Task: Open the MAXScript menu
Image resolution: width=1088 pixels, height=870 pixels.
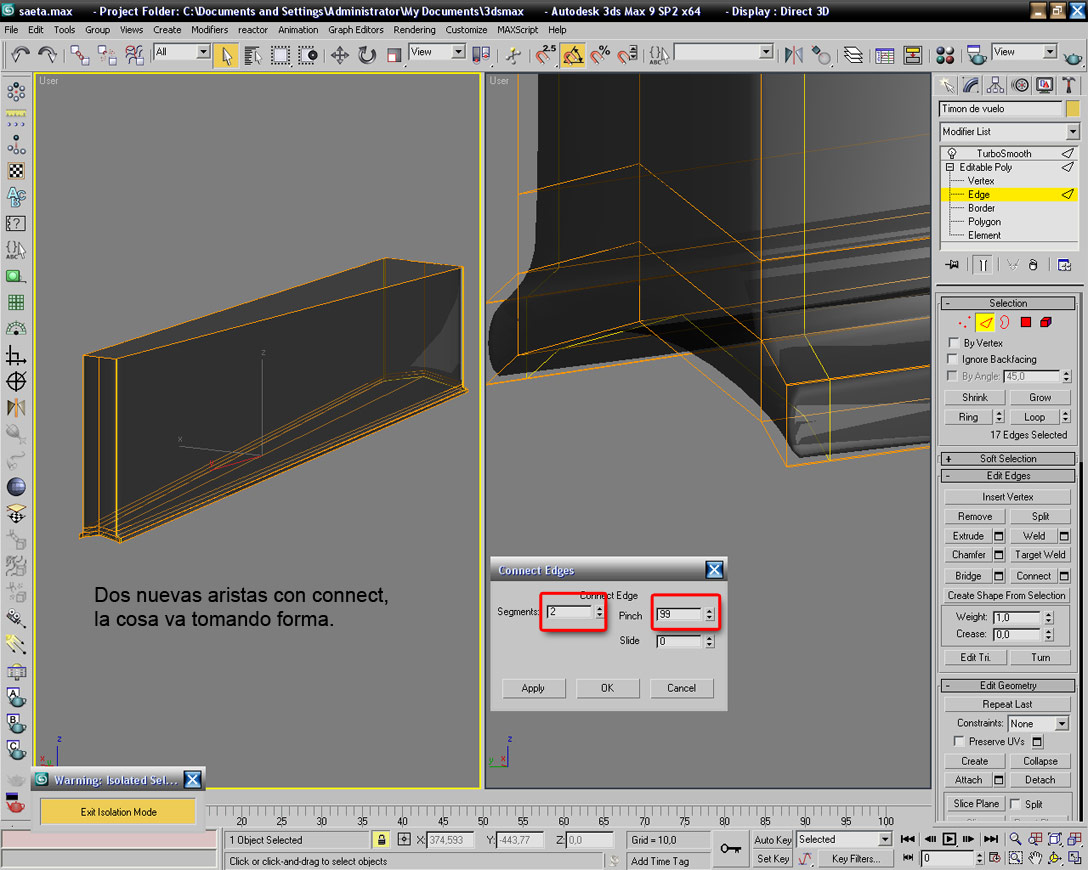Action: click(518, 30)
